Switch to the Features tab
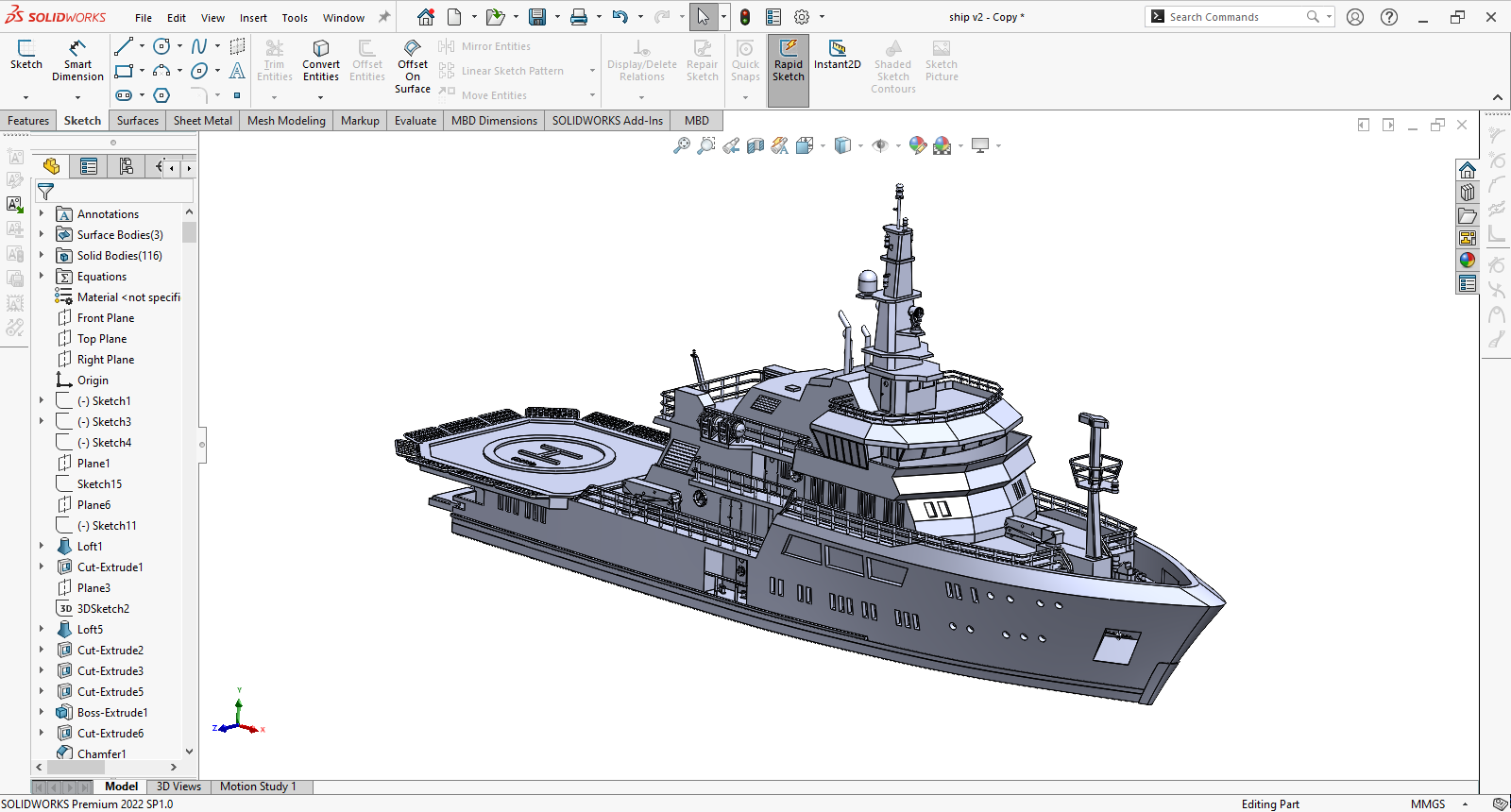This screenshot has width=1511, height=812. [x=28, y=121]
